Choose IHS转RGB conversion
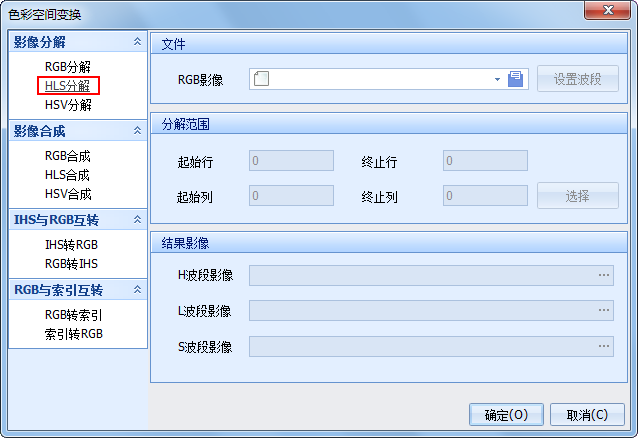638x438 pixels. click(71, 244)
